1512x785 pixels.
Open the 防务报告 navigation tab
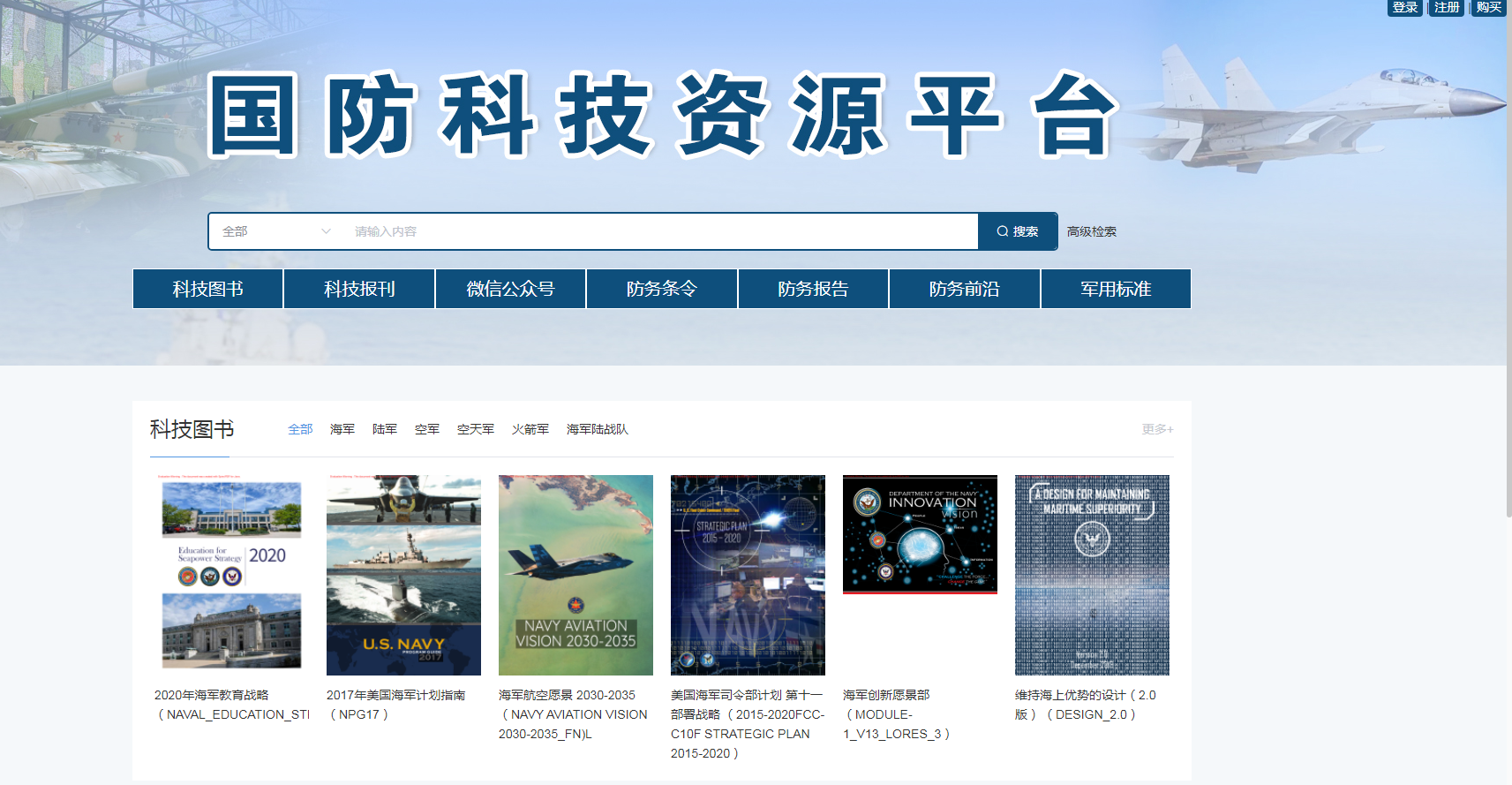(x=813, y=289)
